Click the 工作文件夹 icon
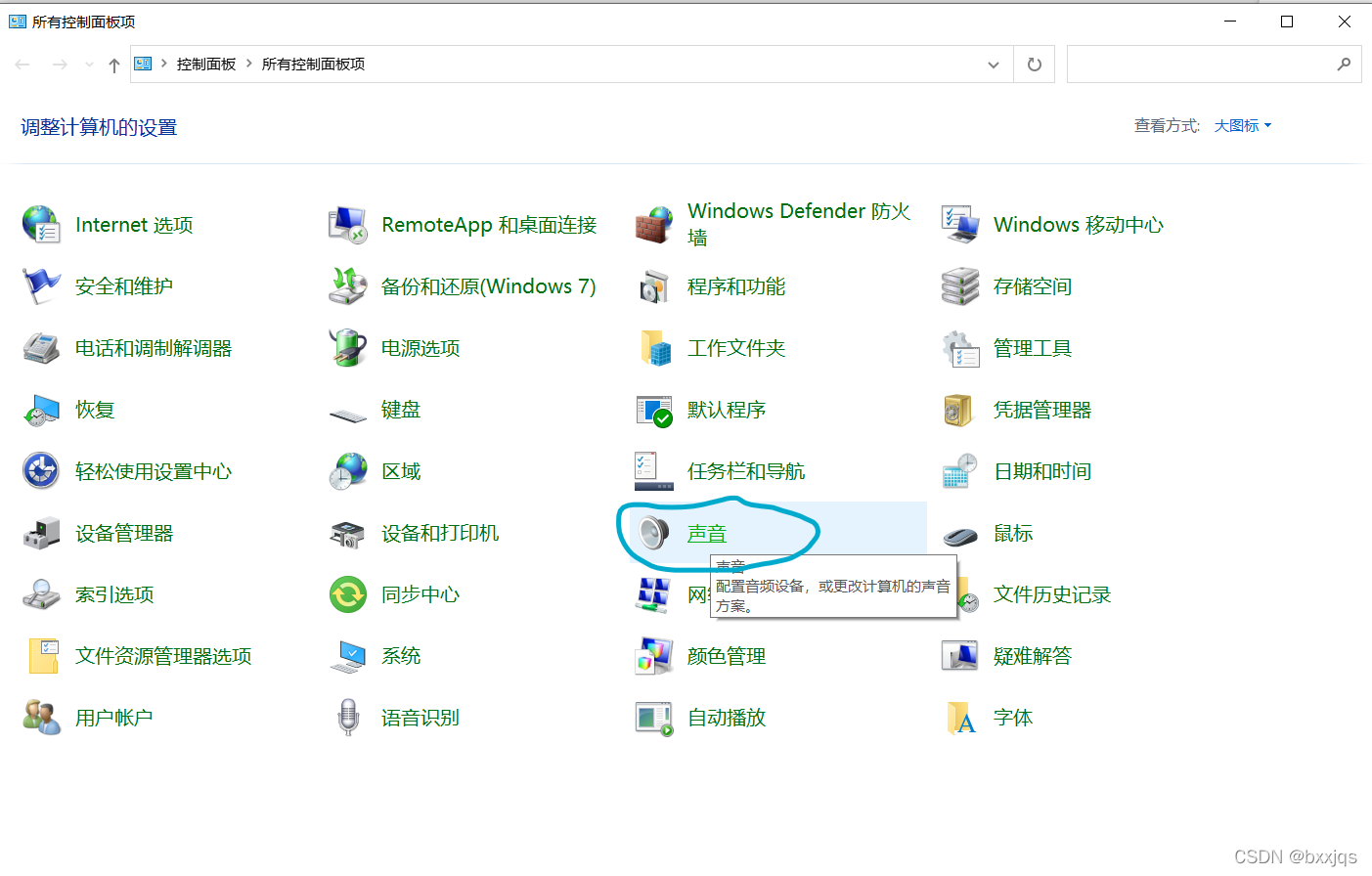 click(x=655, y=348)
